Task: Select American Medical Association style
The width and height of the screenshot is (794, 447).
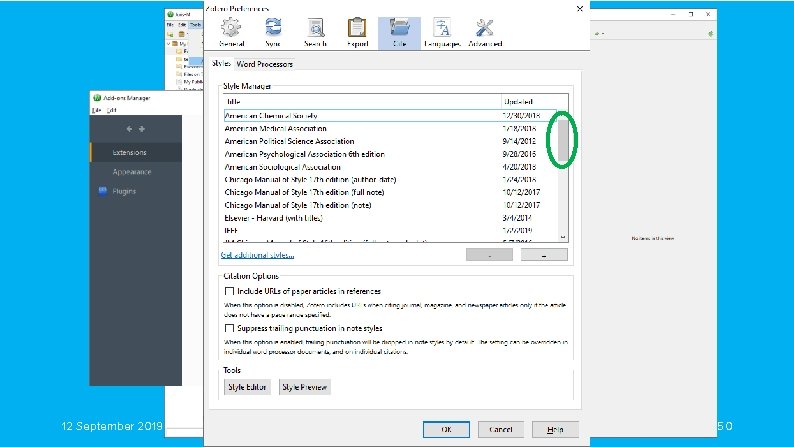Action: coord(390,129)
